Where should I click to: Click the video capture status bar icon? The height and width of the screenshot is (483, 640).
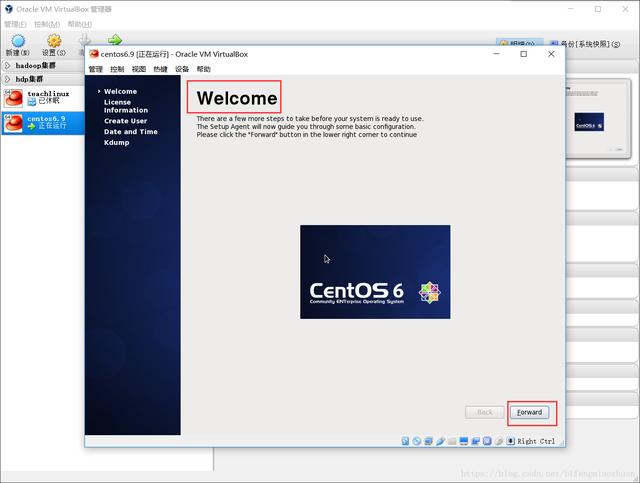(476, 441)
